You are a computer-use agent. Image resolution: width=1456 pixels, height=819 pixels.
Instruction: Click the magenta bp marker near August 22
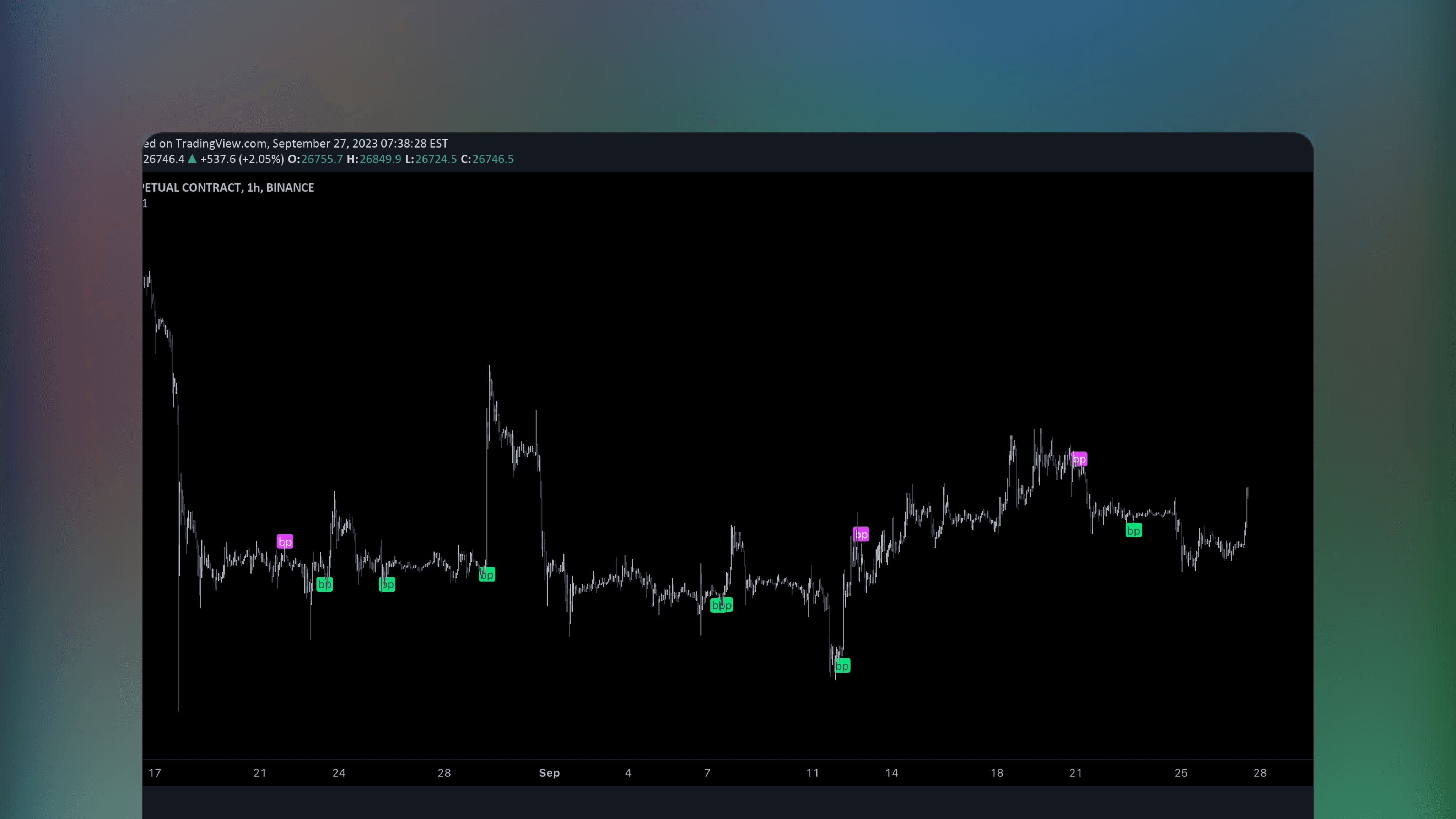pyautogui.click(x=285, y=541)
